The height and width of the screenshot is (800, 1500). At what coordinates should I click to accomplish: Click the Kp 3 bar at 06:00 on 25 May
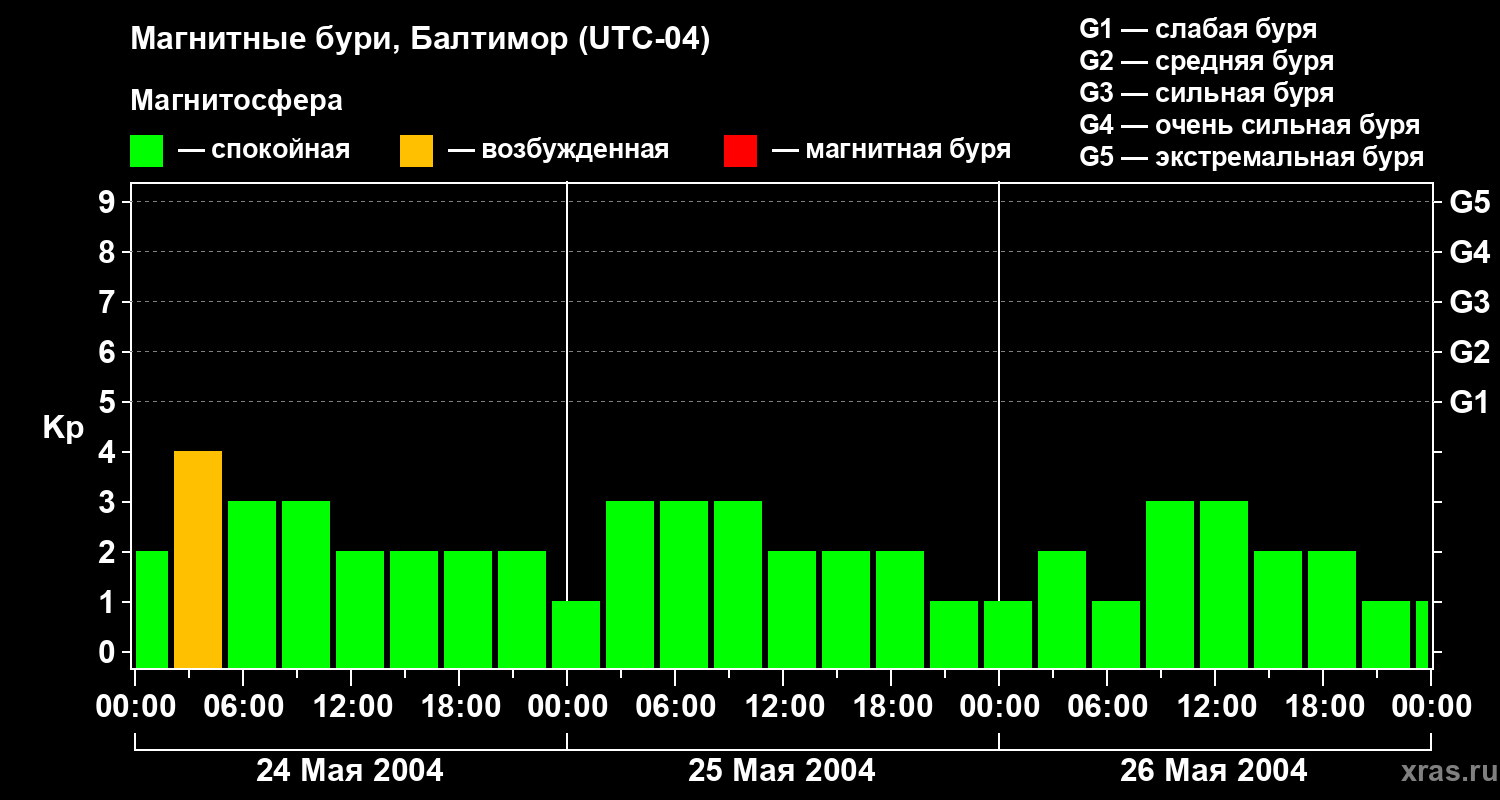(684, 585)
